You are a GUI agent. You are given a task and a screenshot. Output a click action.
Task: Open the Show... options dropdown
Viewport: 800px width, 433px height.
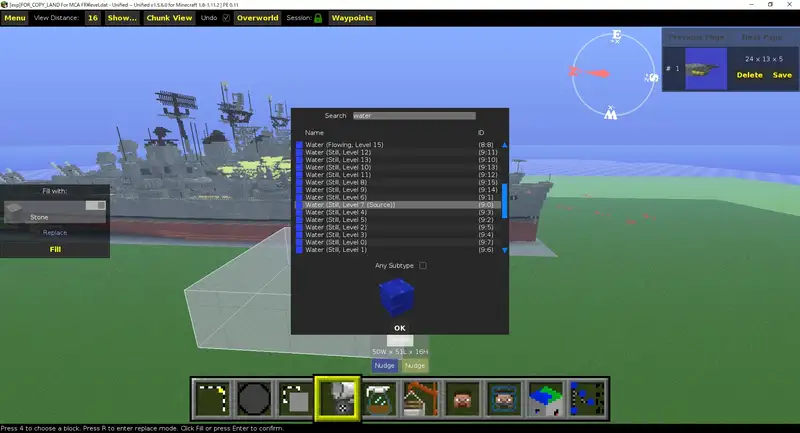[122, 18]
